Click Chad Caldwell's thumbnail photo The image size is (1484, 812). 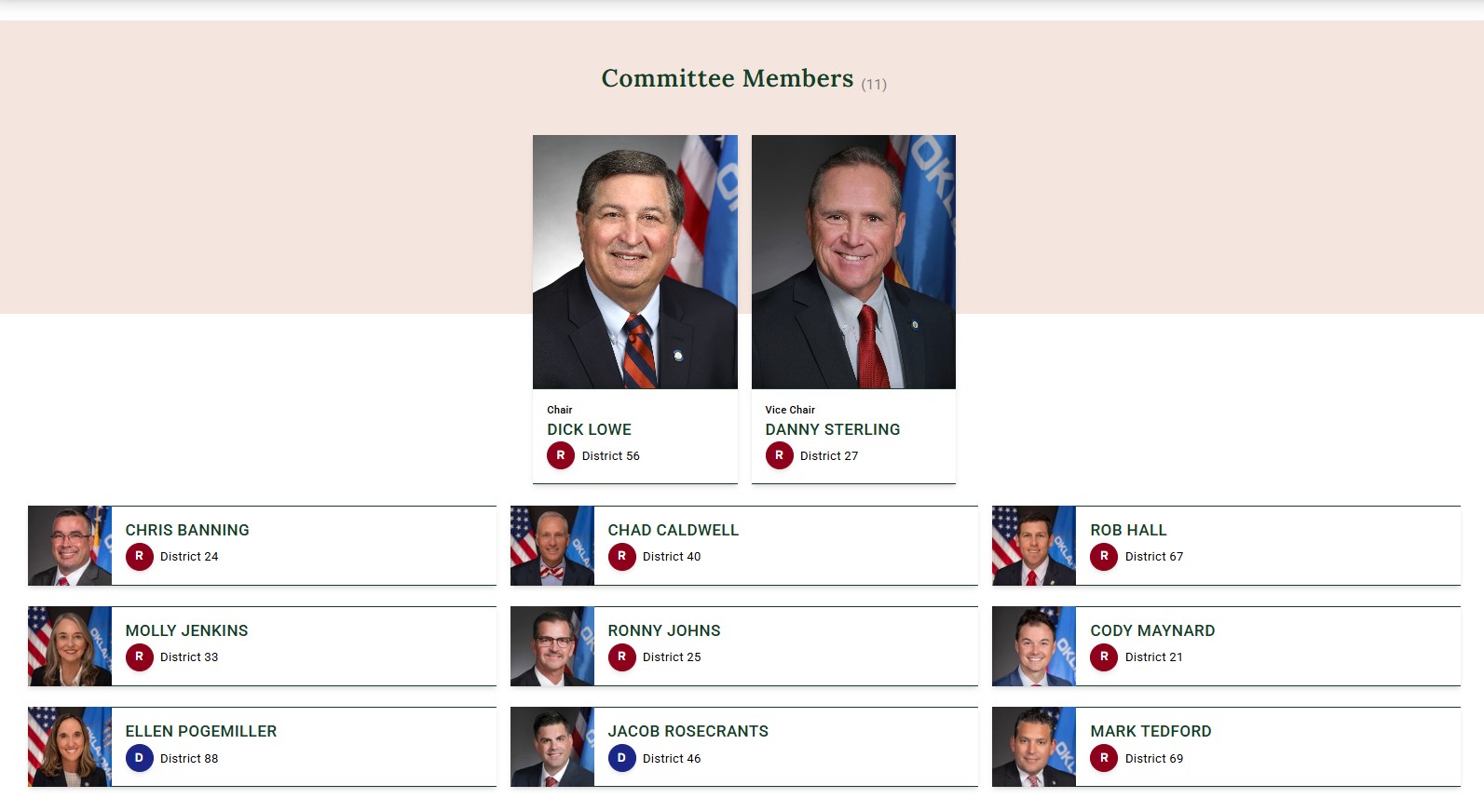(552, 546)
